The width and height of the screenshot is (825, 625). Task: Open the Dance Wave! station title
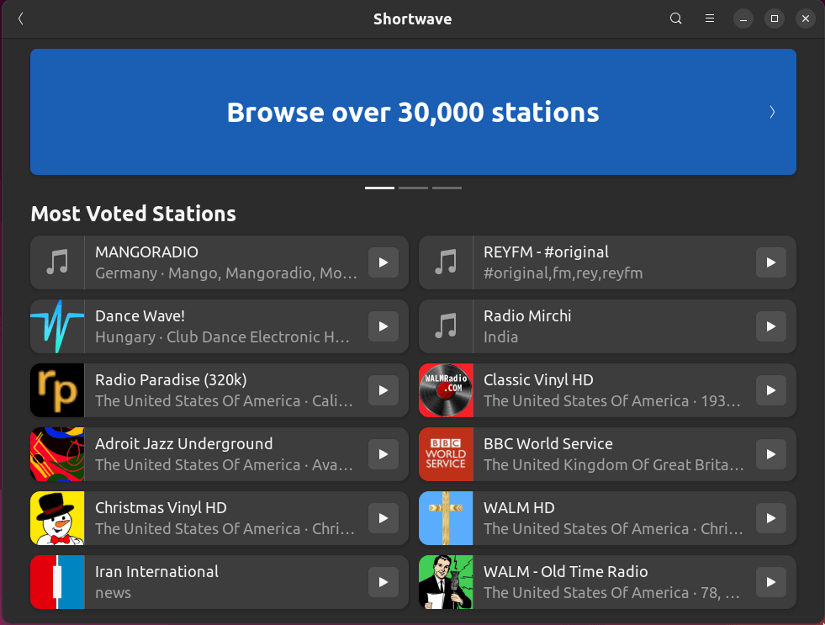140,316
